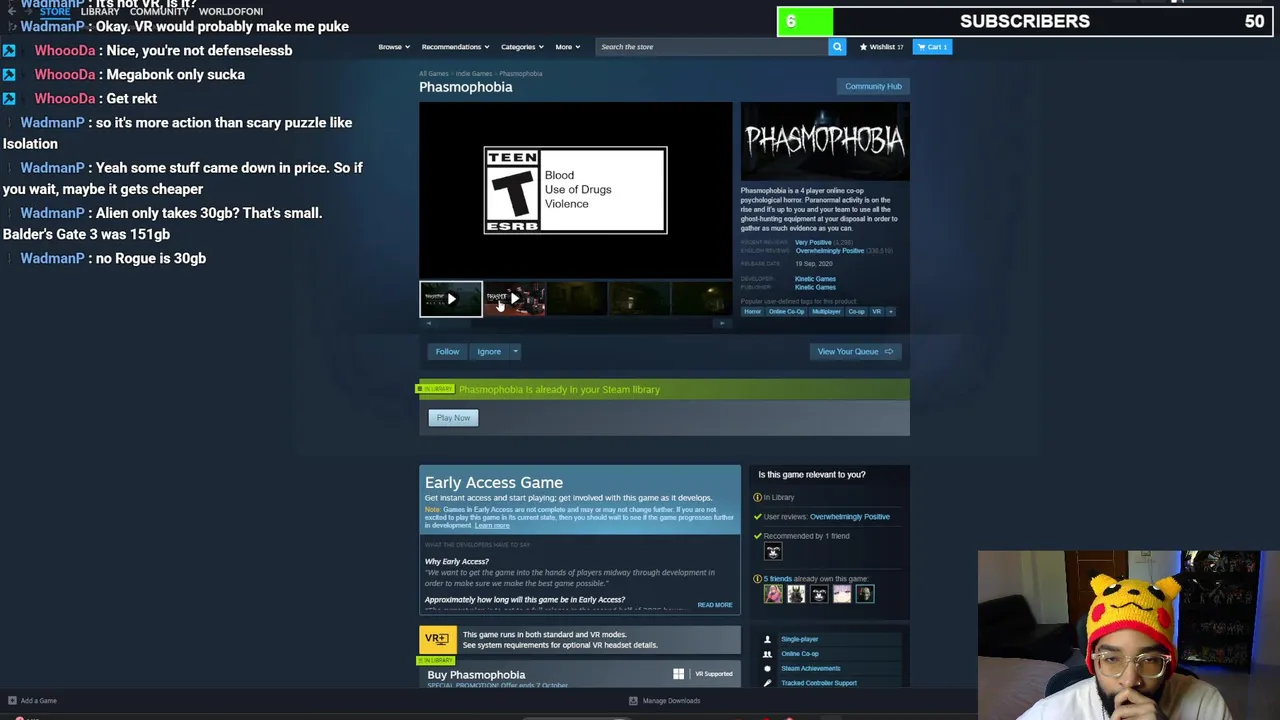
Task: Open the second friend avatar who owns game
Action: pyautogui.click(x=796, y=594)
